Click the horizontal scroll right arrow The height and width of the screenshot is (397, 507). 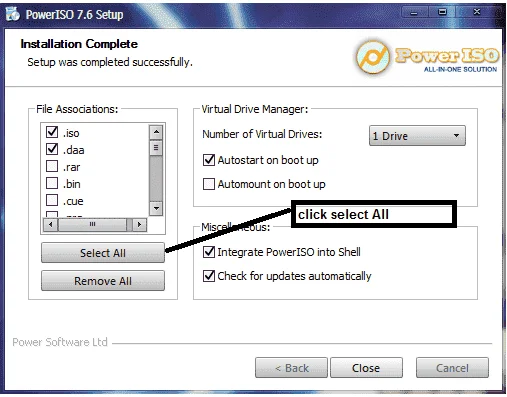139,224
